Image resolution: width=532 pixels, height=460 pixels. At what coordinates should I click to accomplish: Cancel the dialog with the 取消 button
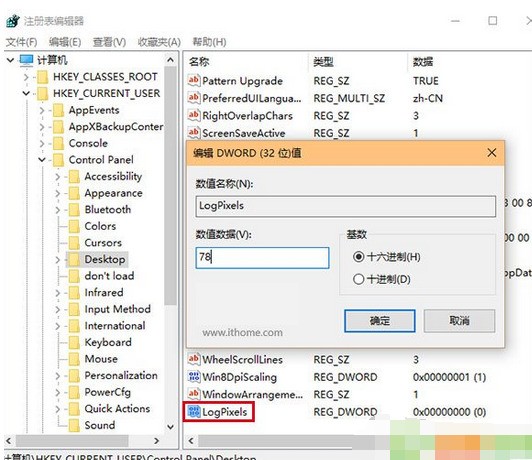459,321
